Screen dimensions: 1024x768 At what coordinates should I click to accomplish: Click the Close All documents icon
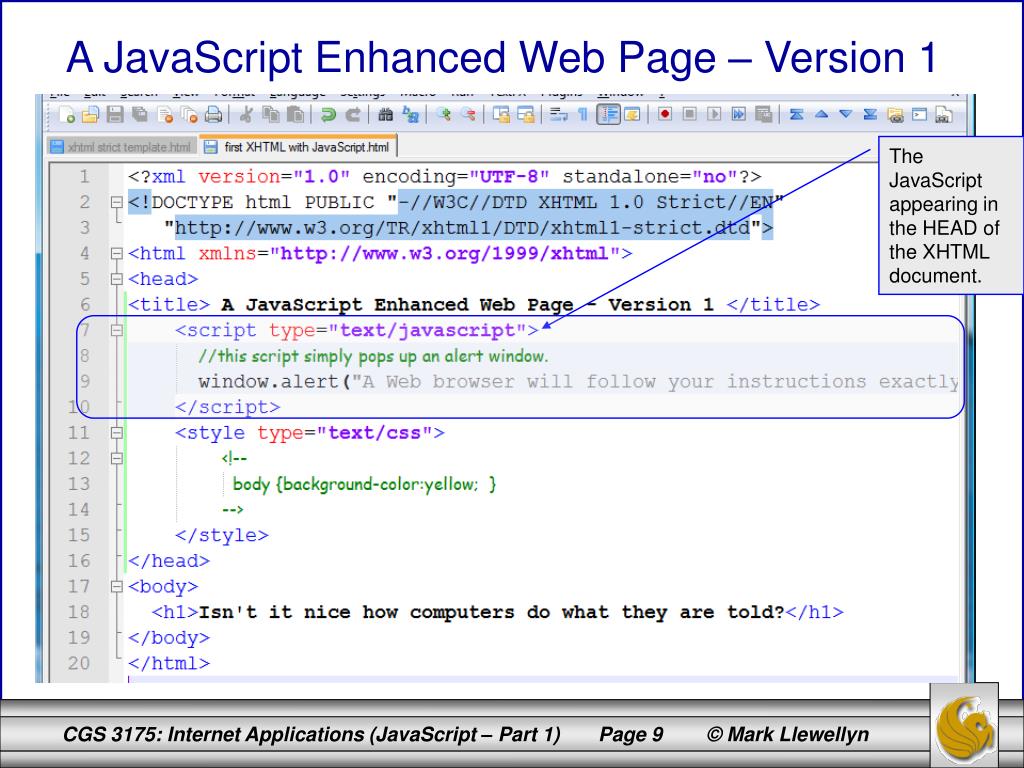click(x=189, y=115)
